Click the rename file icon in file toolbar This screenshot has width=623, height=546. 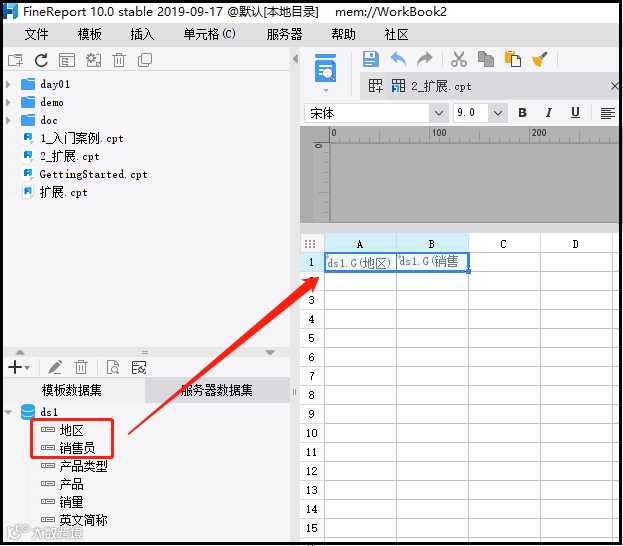67,60
